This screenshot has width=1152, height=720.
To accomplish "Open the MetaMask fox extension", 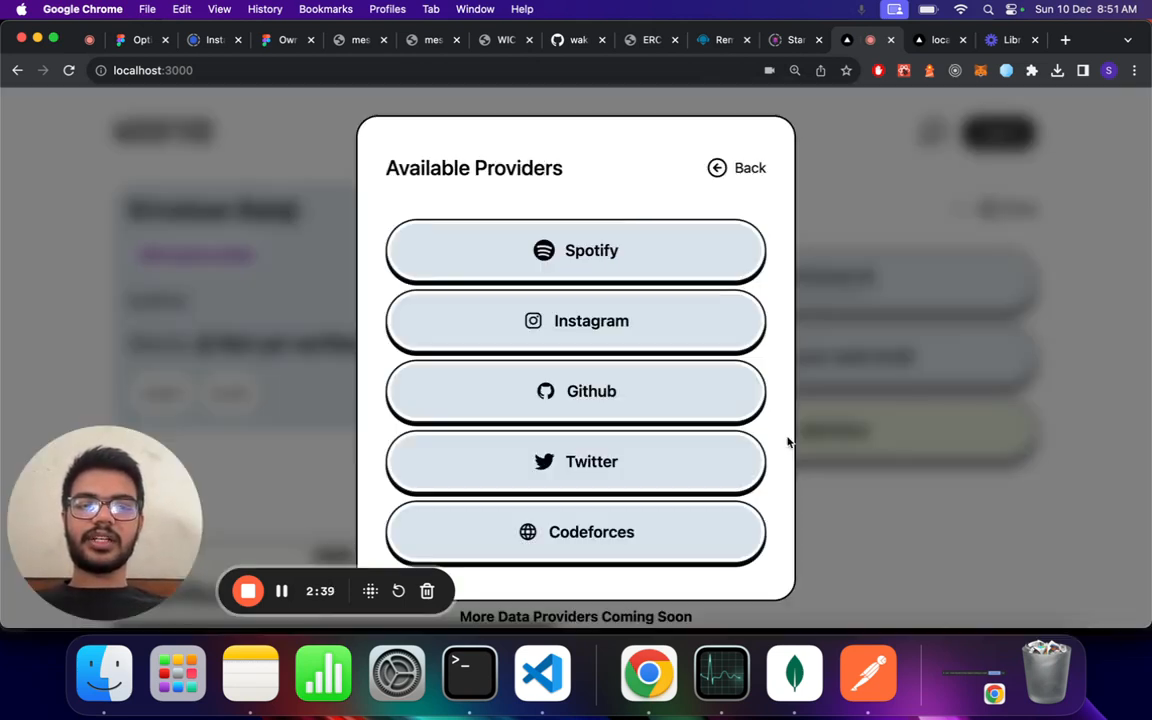I will 981,71.
